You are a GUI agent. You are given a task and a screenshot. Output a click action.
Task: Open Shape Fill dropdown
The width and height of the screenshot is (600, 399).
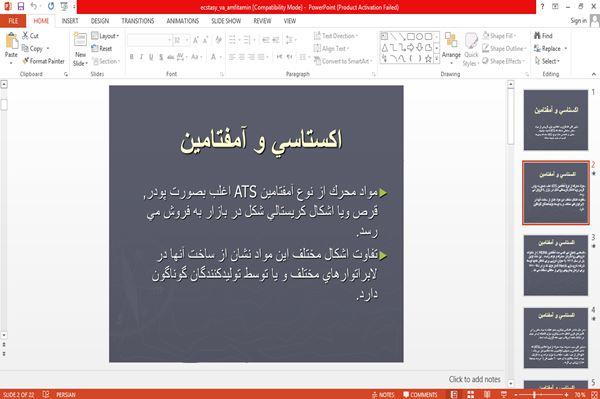click(499, 36)
